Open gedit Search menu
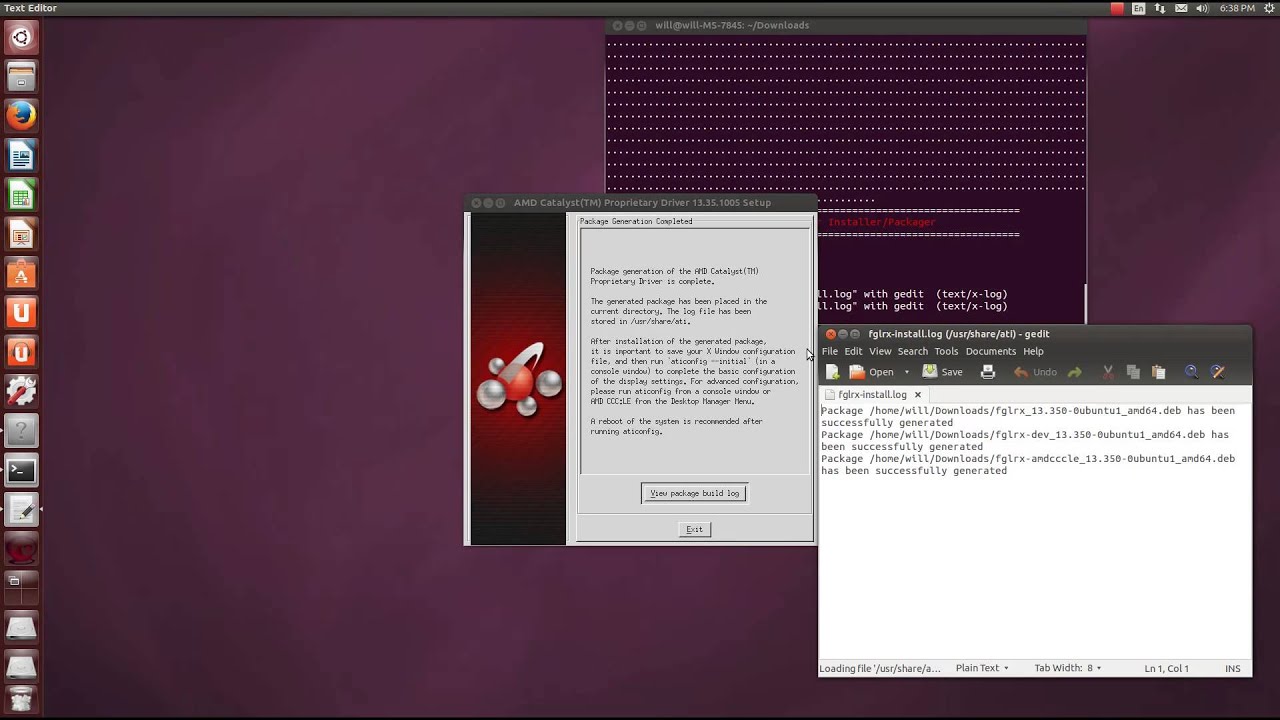The height and width of the screenshot is (720, 1280). (x=912, y=351)
